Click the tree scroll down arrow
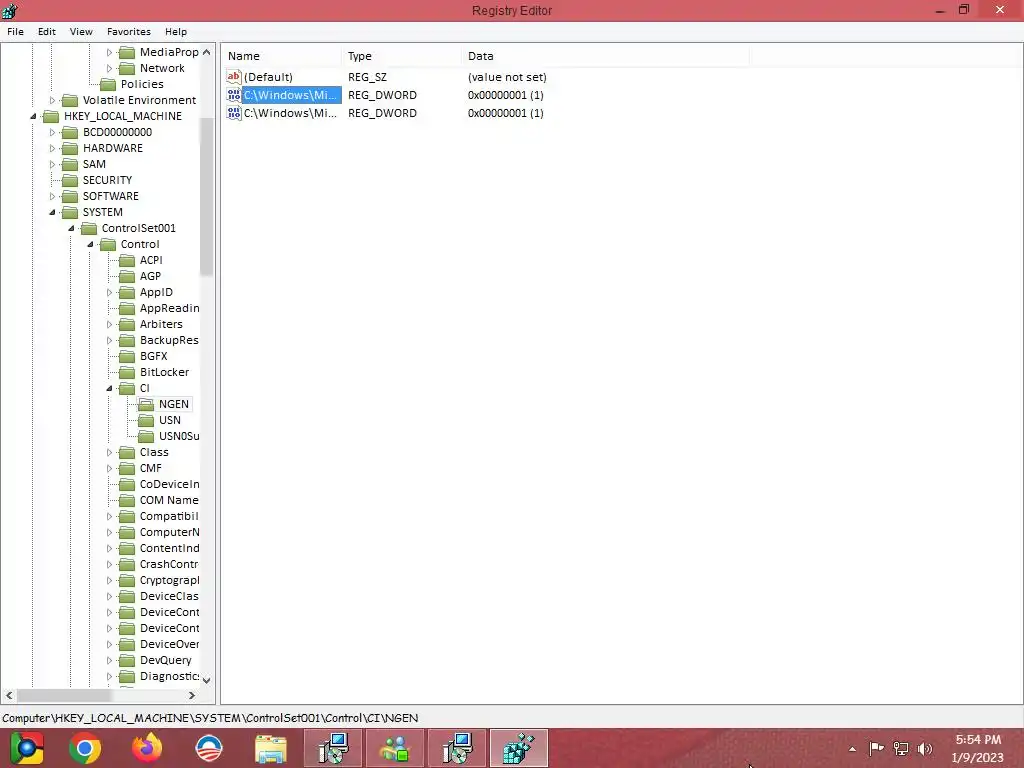The height and width of the screenshot is (768, 1024). [x=206, y=680]
